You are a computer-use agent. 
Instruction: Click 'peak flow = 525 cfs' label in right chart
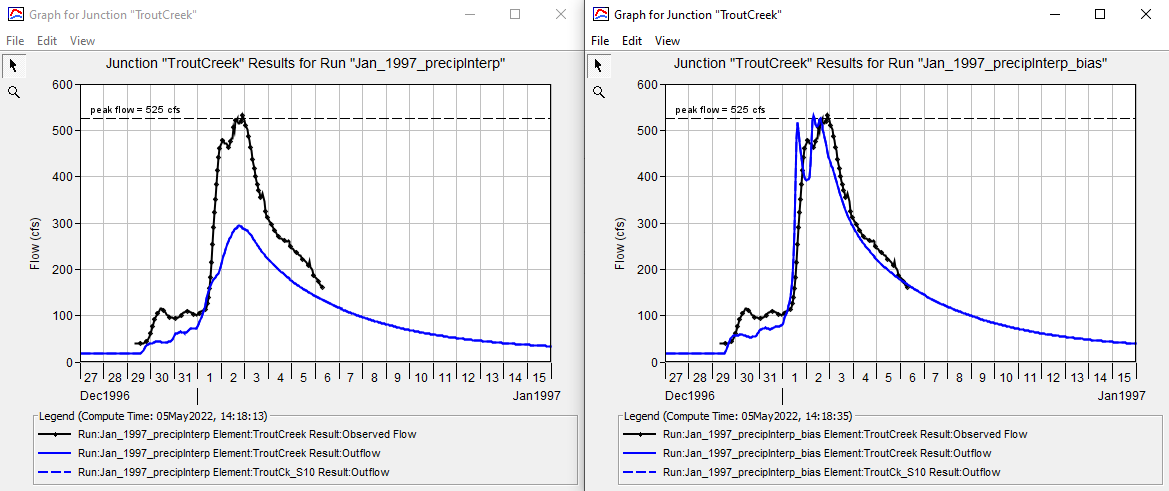pos(720,110)
